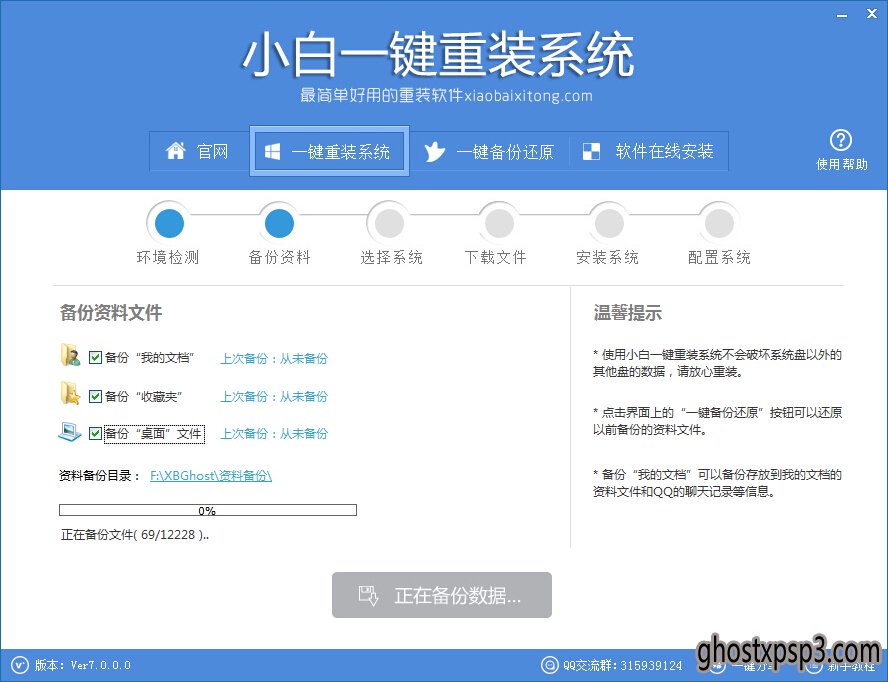Minimize the 小白一键重装系统 window
The height and width of the screenshot is (682, 888).
tap(842, 15)
